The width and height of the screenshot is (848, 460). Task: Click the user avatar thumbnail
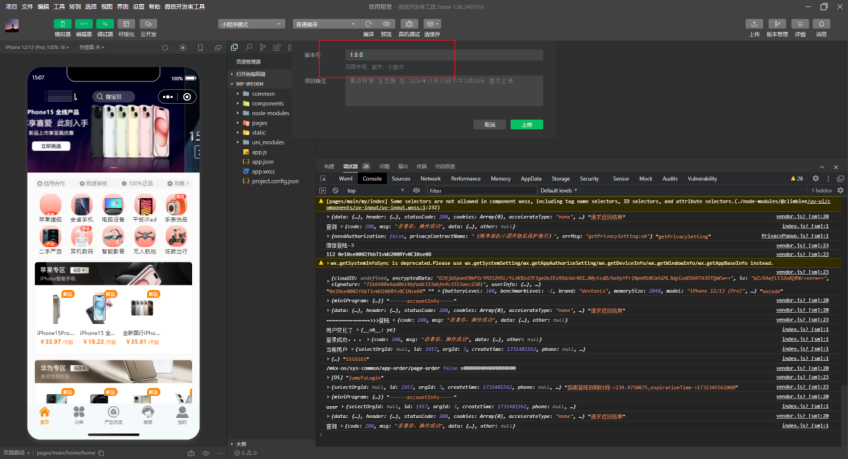pyautogui.click(x=12, y=25)
